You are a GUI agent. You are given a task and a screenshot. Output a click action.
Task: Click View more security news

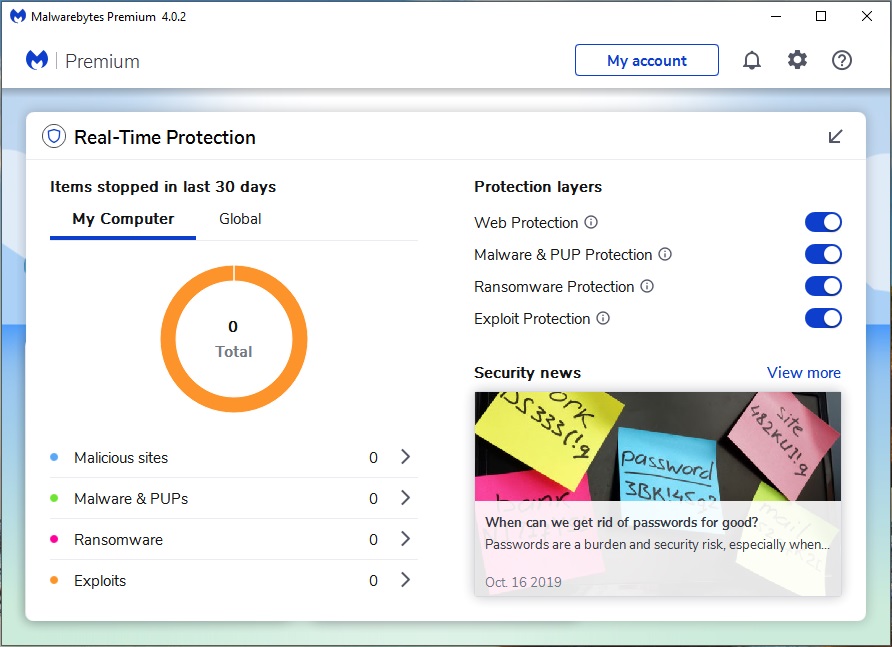point(803,373)
